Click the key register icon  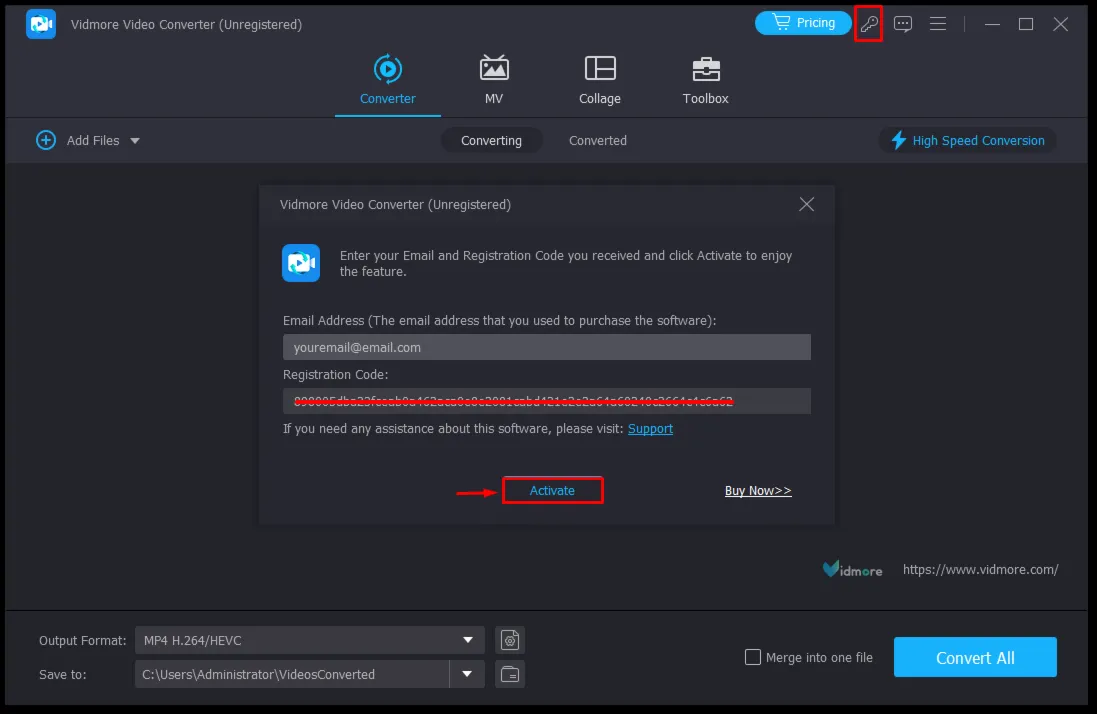pyautogui.click(x=868, y=24)
